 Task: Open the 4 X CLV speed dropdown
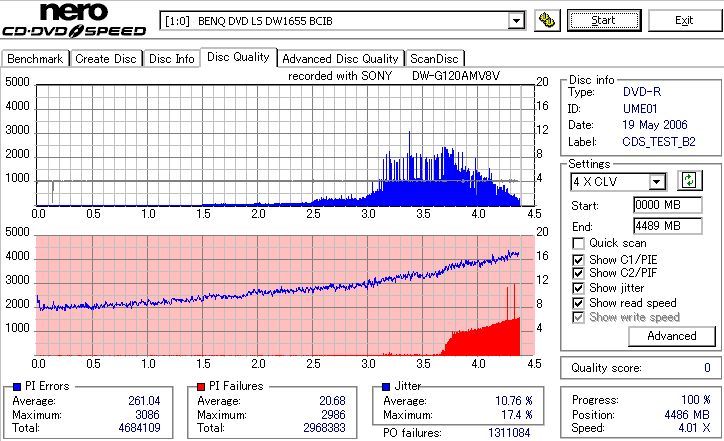click(656, 182)
